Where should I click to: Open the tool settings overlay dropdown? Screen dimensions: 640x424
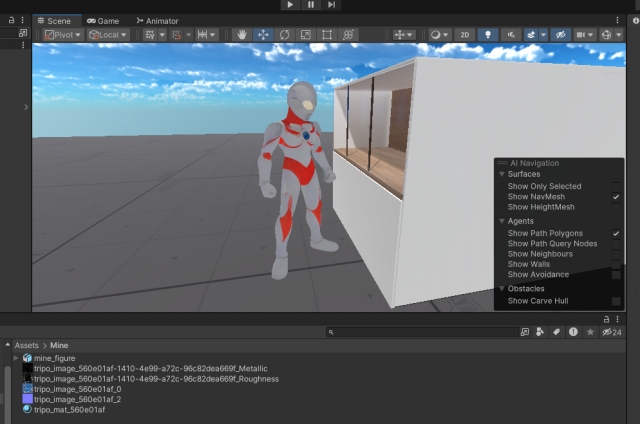click(x=403, y=35)
